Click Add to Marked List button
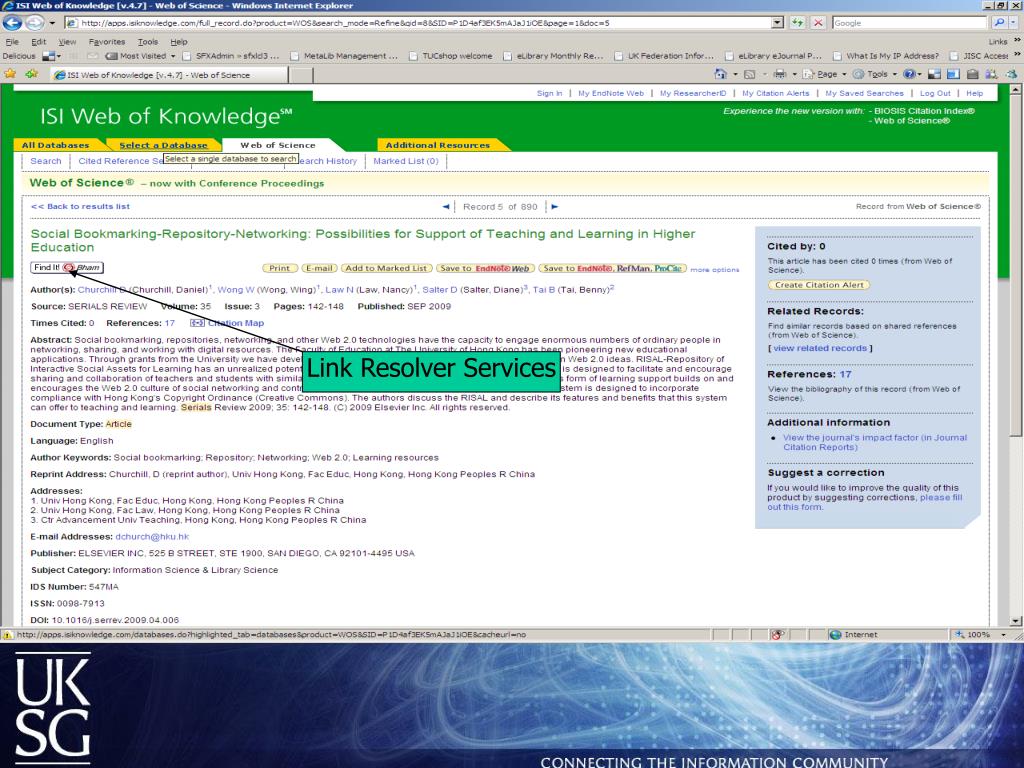The width and height of the screenshot is (1024, 768). point(386,268)
